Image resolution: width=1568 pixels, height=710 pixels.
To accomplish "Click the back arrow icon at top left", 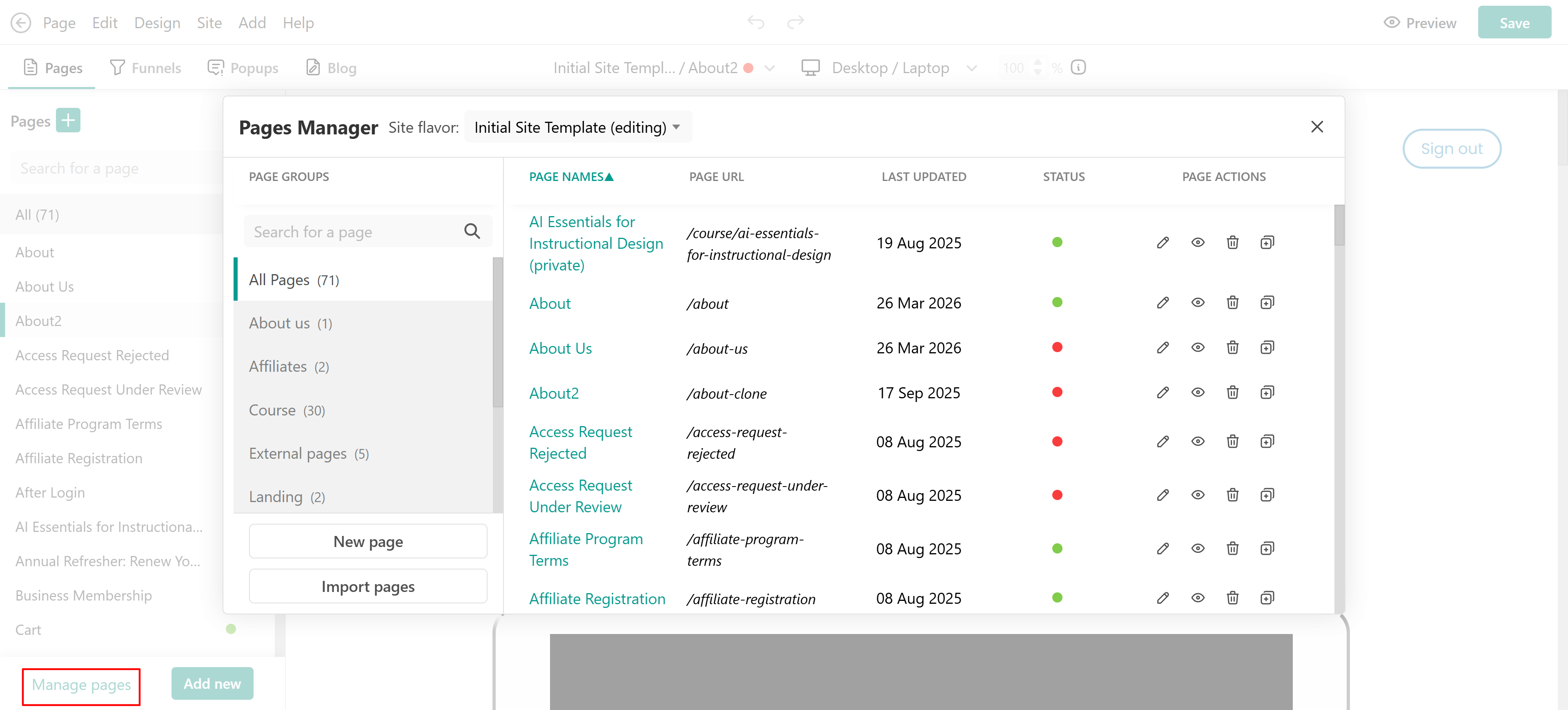I will coord(21,23).
